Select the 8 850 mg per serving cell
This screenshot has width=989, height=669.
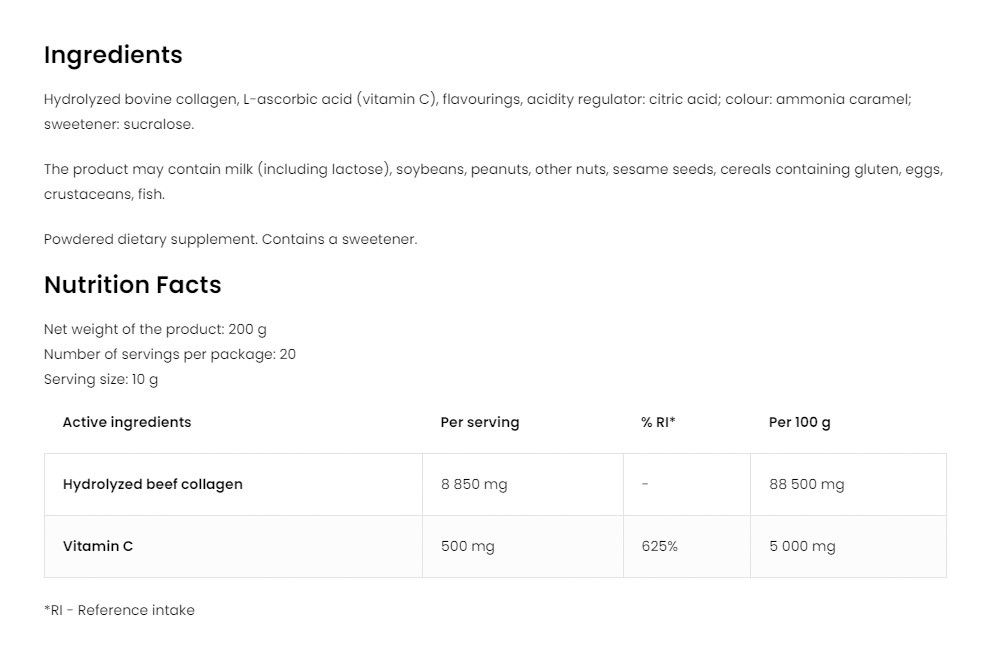click(474, 484)
